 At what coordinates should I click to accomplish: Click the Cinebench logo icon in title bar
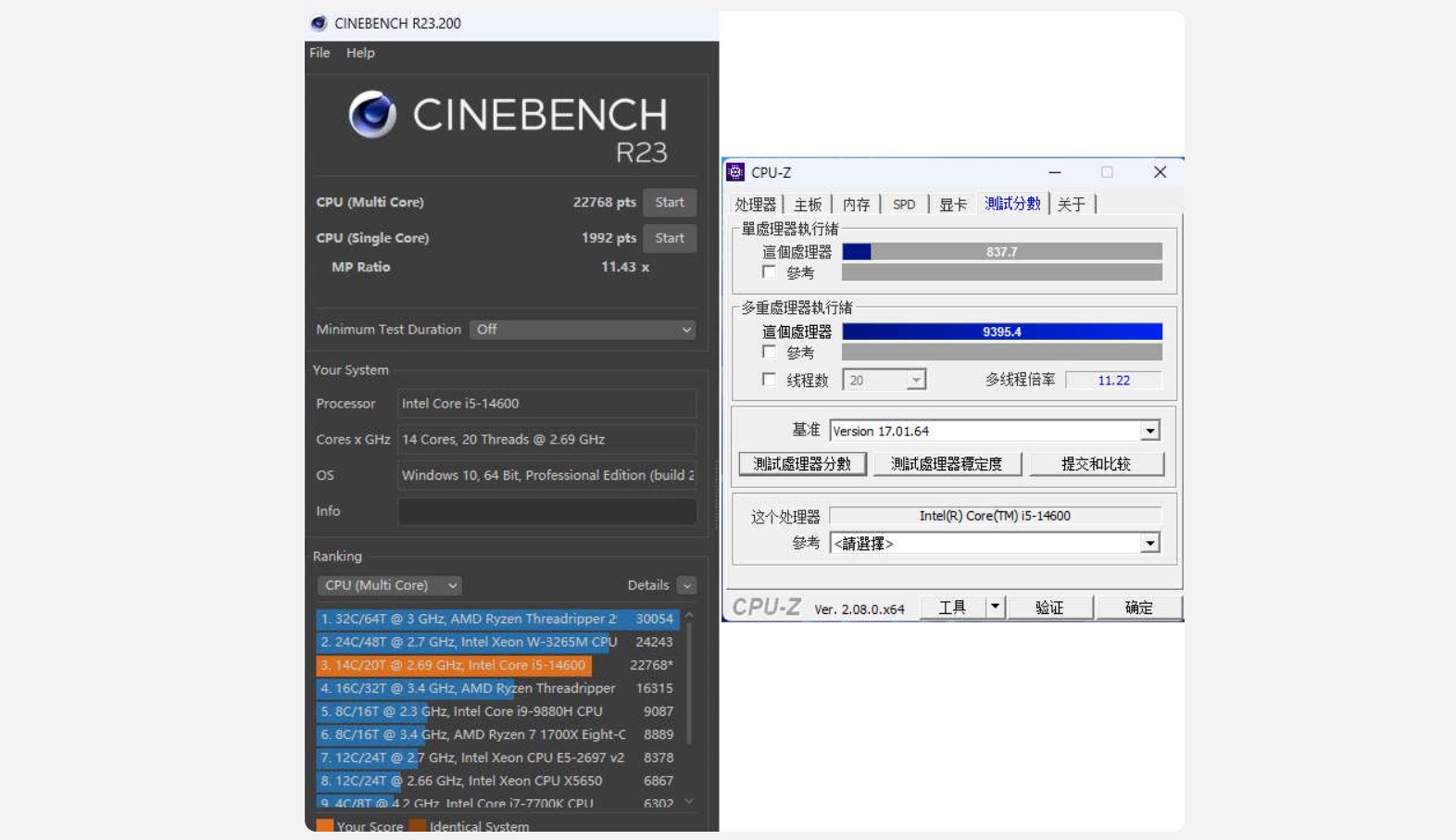(x=319, y=23)
